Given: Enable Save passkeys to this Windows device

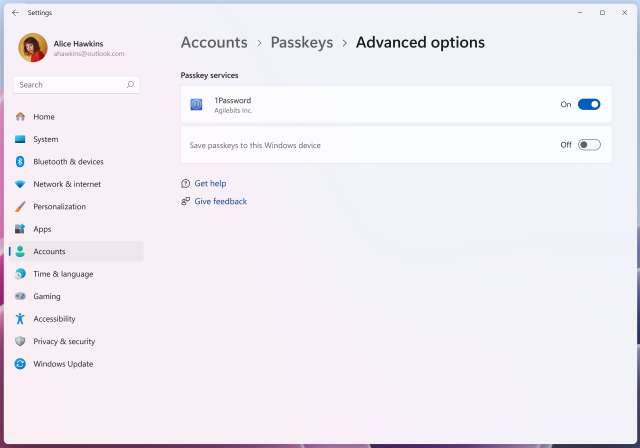Looking at the screenshot, I should click(x=589, y=145).
